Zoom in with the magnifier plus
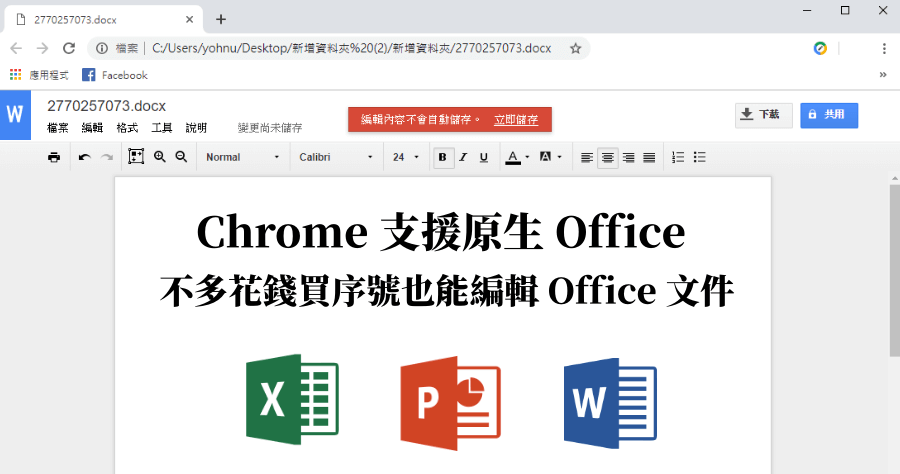 pyautogui.click(x=160, y=157)
